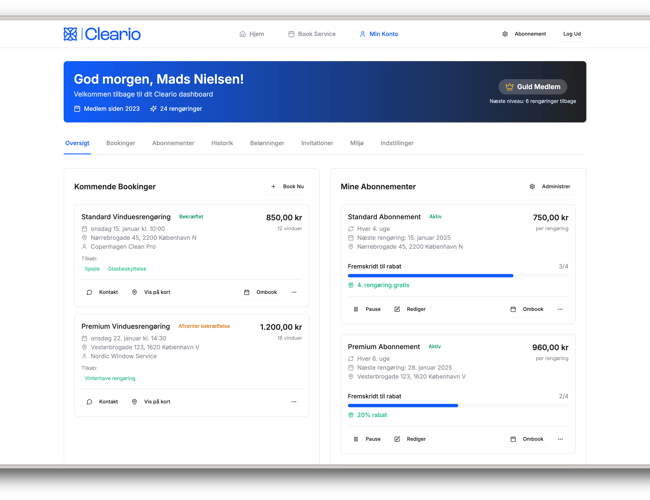Click the 1.200,00 kr price
Image resolution: width=650 pixels, height=500 pixels.
281,327
